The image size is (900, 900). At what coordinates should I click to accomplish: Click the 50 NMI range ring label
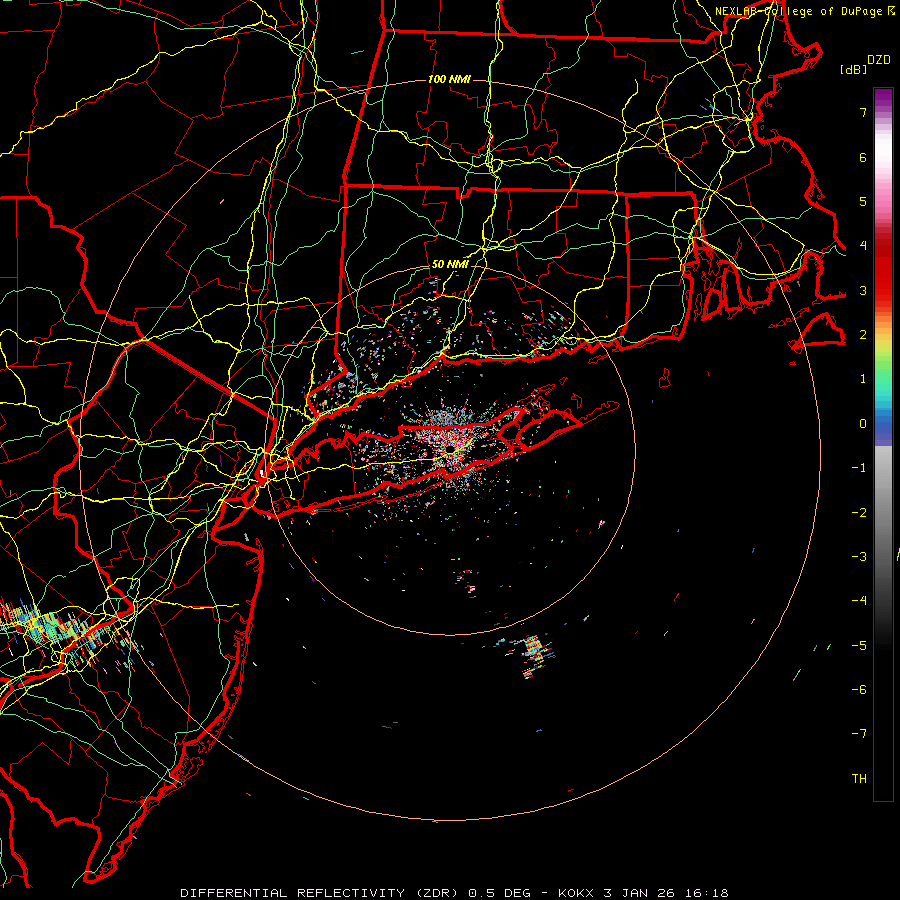pos(450,265)
